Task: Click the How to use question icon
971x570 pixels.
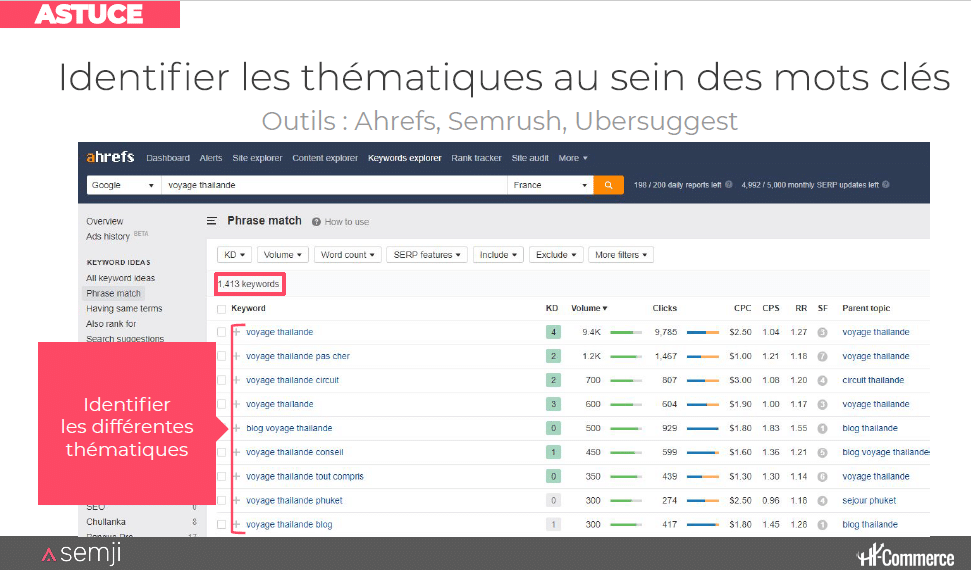Action: point(316,222)
